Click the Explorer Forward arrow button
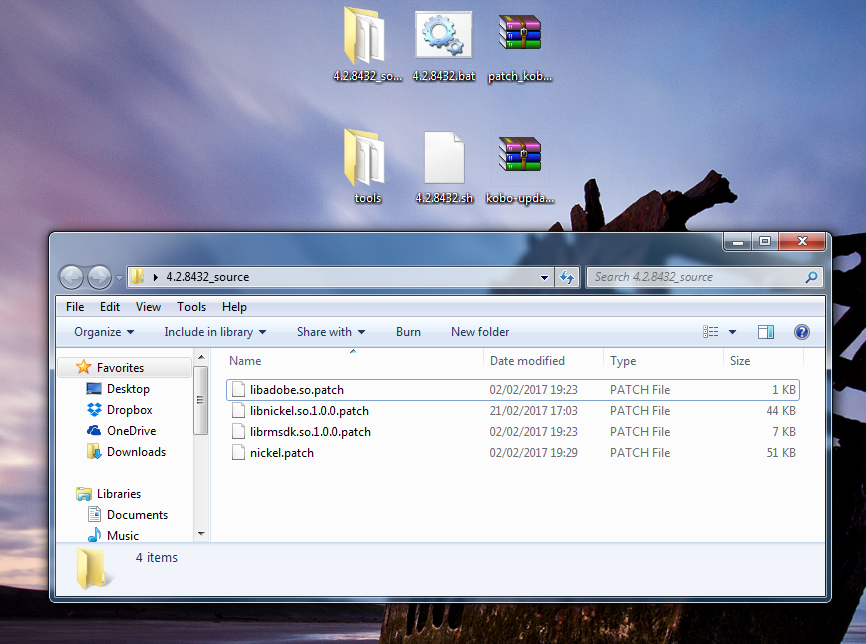This screenshot has height=644, width=866. [99, 277]
